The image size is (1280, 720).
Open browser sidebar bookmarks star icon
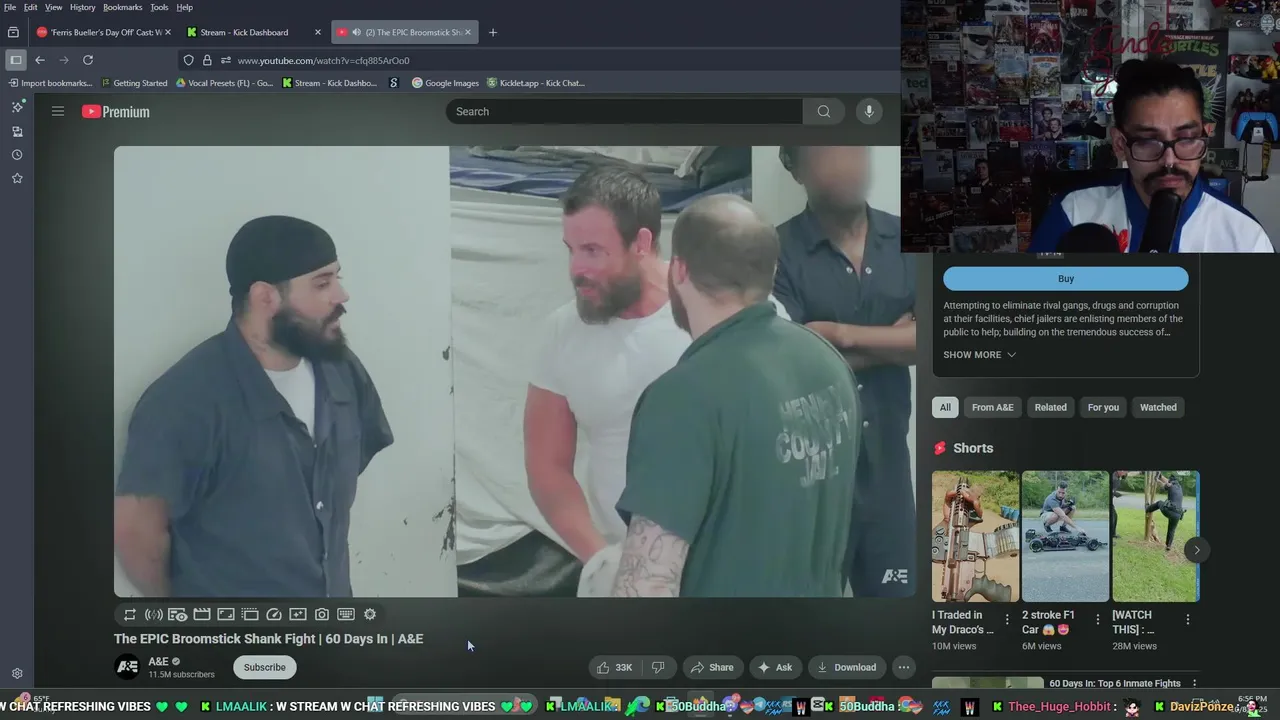17,178
